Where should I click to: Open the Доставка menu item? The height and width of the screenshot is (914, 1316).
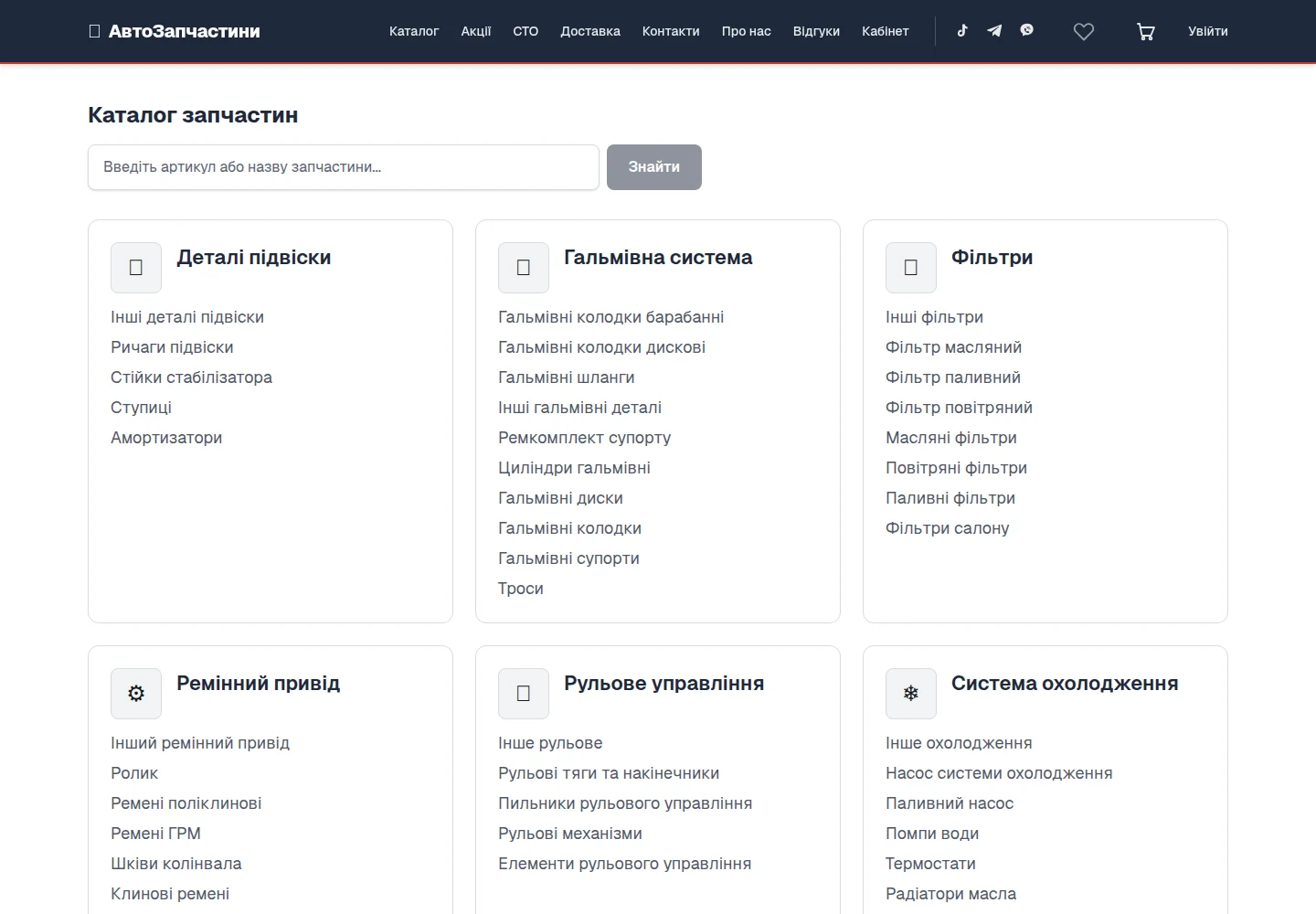click(x=590, y=31)
